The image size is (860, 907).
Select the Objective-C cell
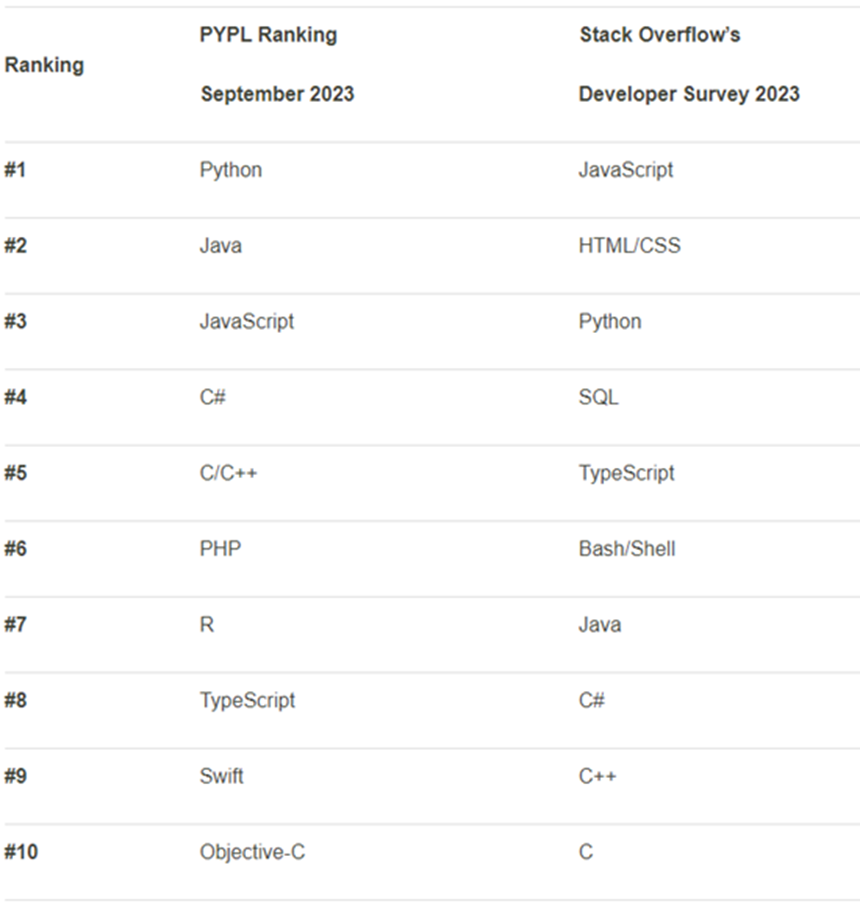(252, 853)
